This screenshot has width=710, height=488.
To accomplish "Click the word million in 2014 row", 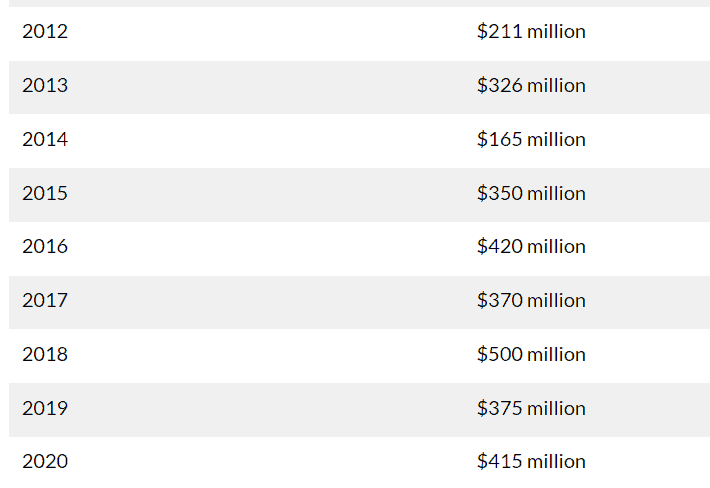I will click(x=556, y=139).
